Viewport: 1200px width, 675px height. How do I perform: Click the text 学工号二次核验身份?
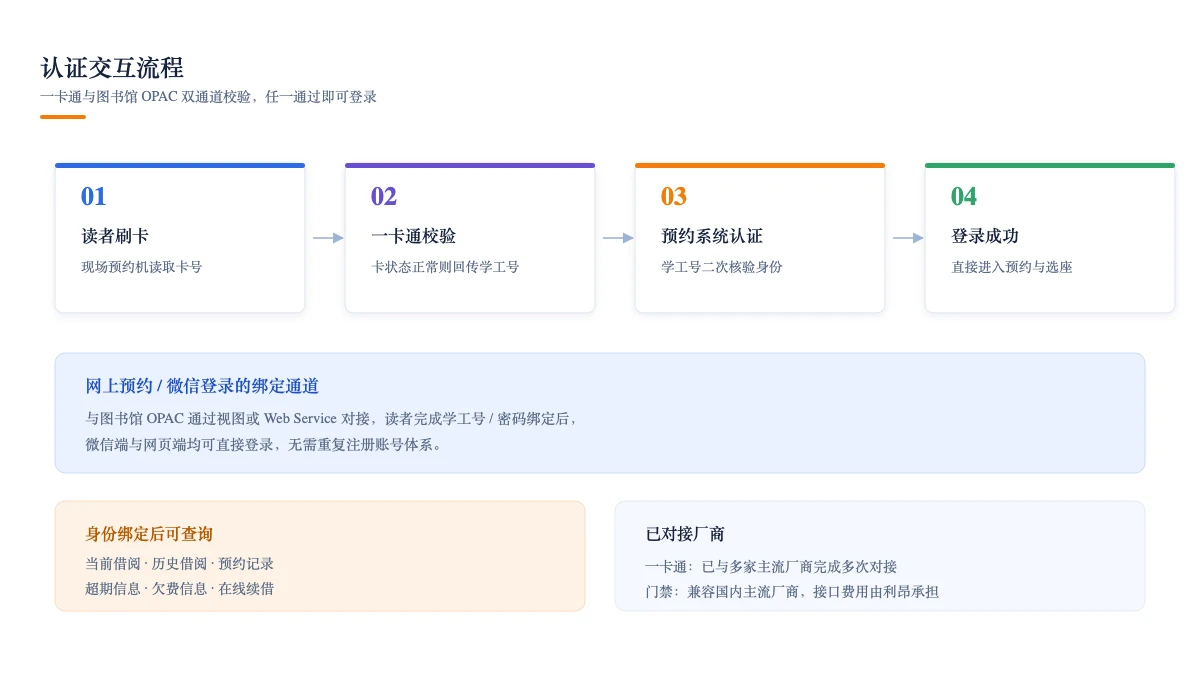[722, 267]
